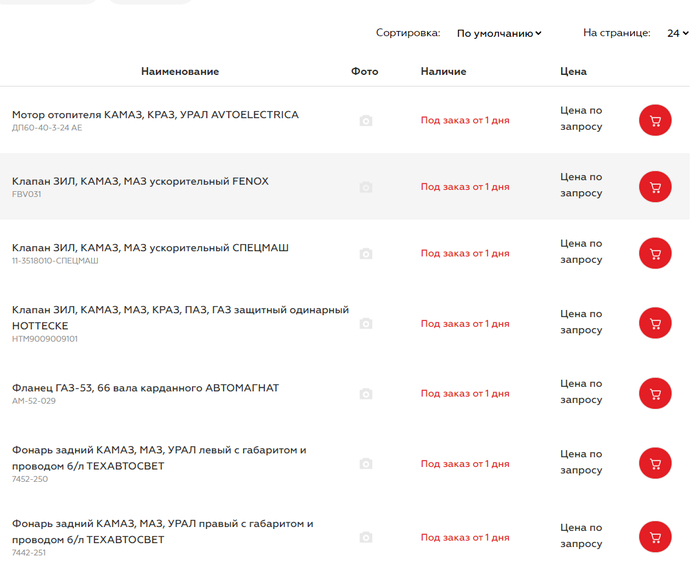Click the Наличие column header
The image size is (700, 569).
coord(443,71)
